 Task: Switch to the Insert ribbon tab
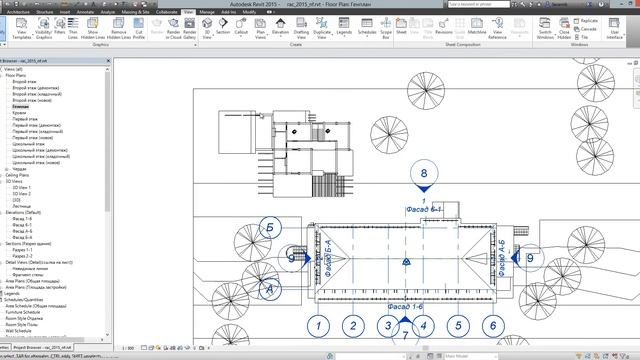coord(65,12)
